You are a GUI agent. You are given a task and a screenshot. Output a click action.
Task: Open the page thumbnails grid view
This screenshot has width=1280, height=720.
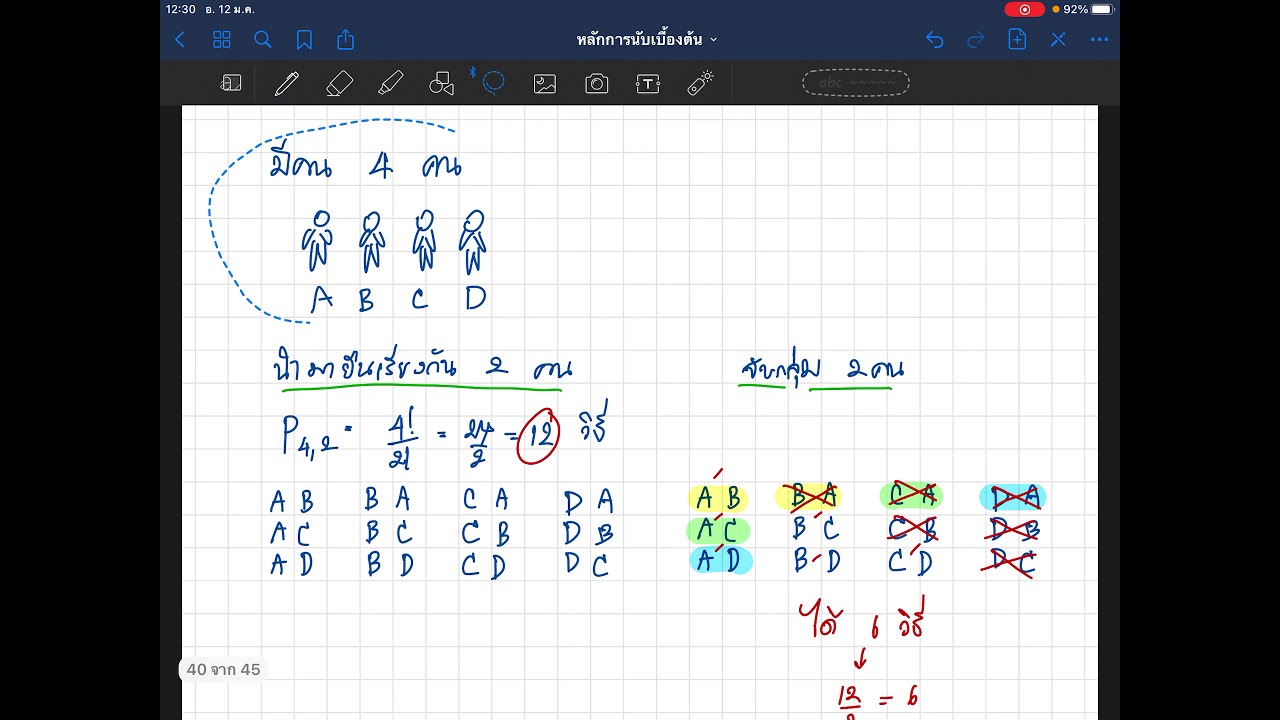222,40
